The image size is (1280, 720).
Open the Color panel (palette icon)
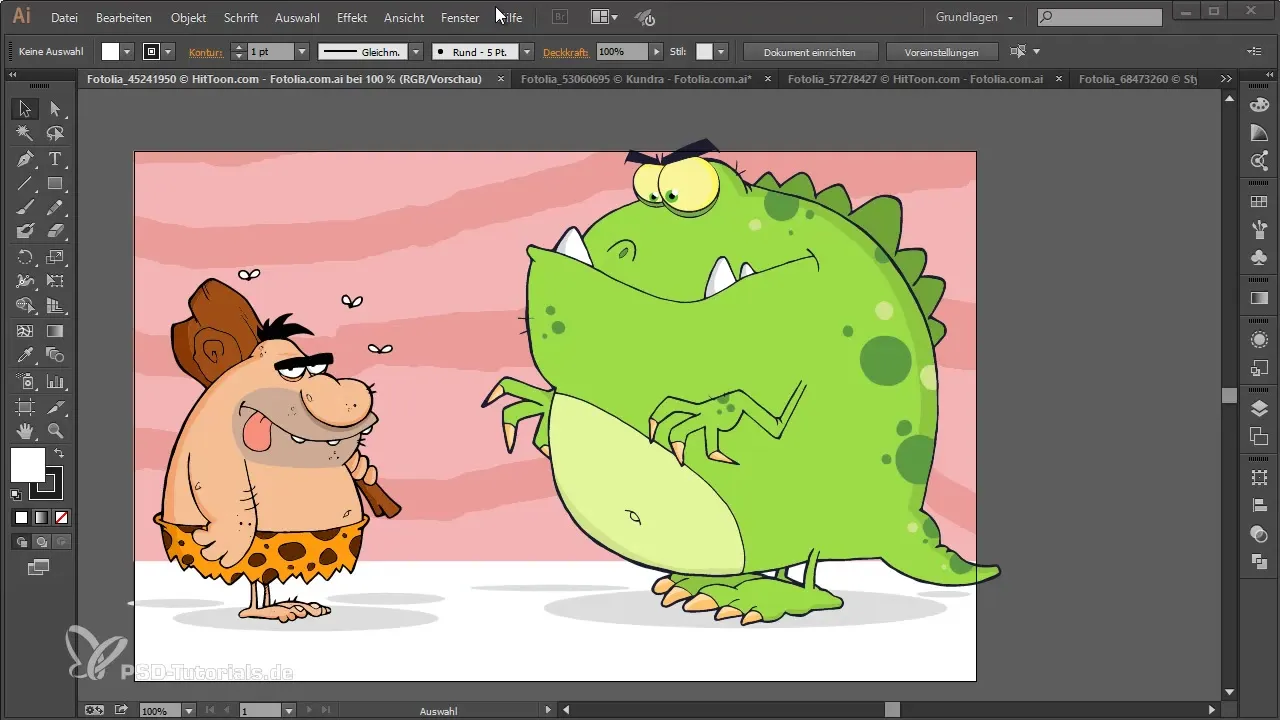(x=1260, y=105)
